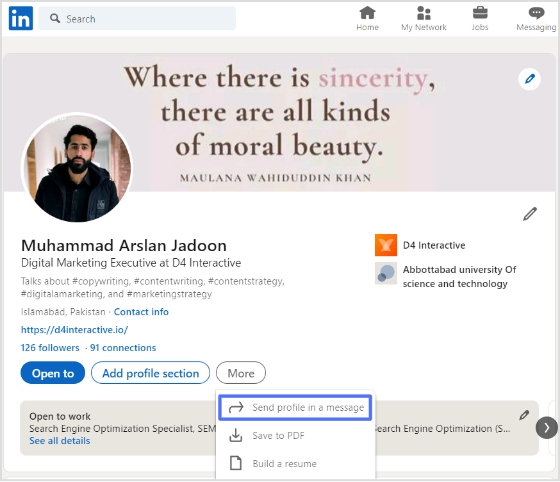This screenshot has height=482, width=560.
Task: Edit Open to work card pencil icon
Action: (x=524, y=415)
